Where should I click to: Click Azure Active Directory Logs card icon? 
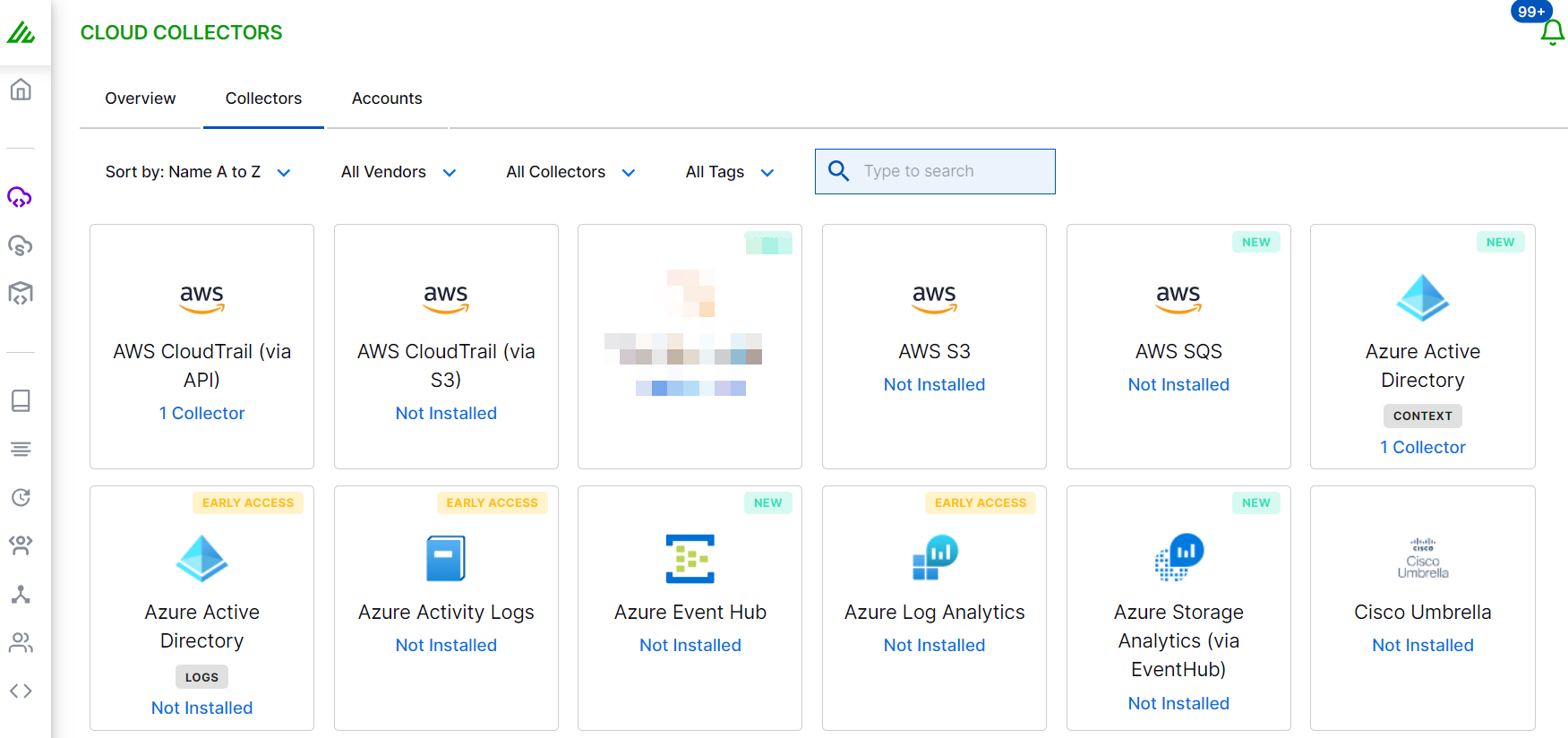[201, 559]
